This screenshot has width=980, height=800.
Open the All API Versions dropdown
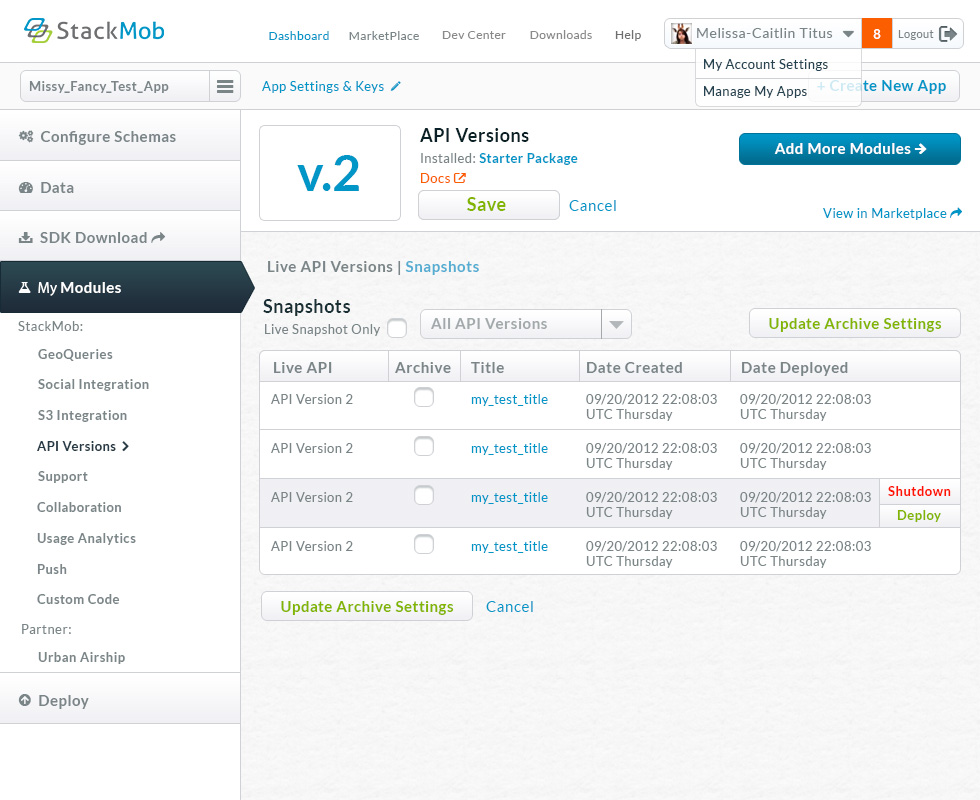[x=526, y=324]
